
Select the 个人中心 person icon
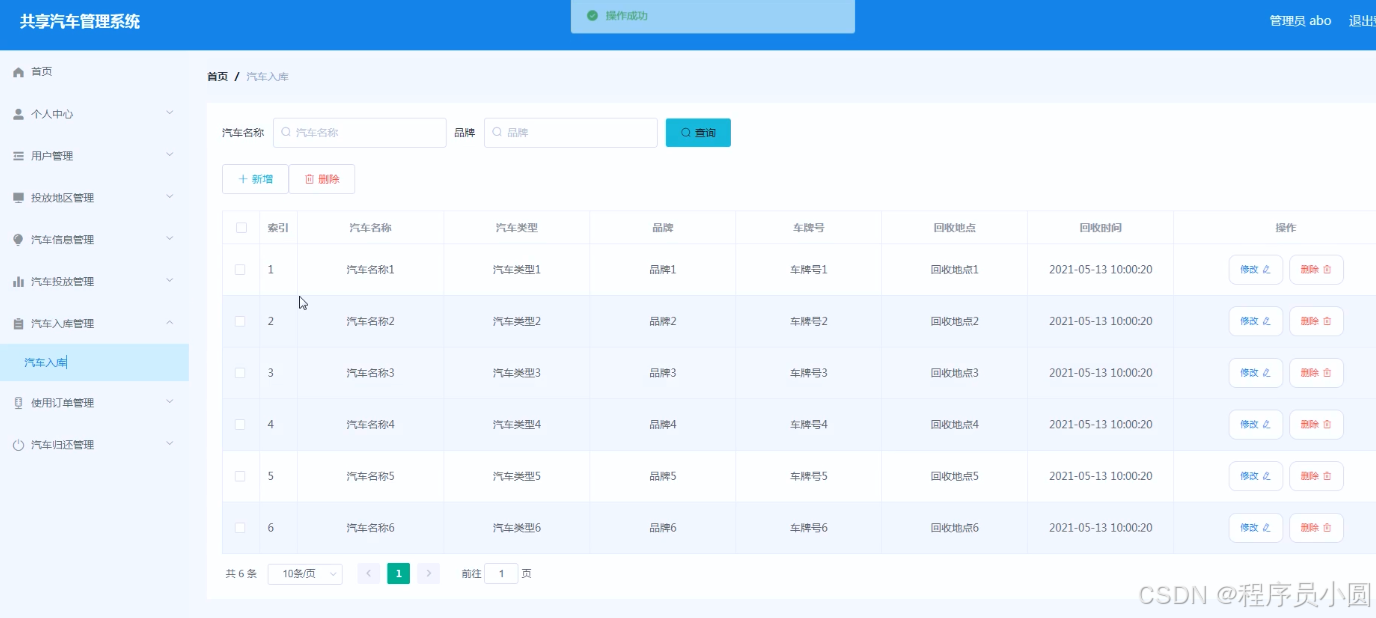[18, 113]
